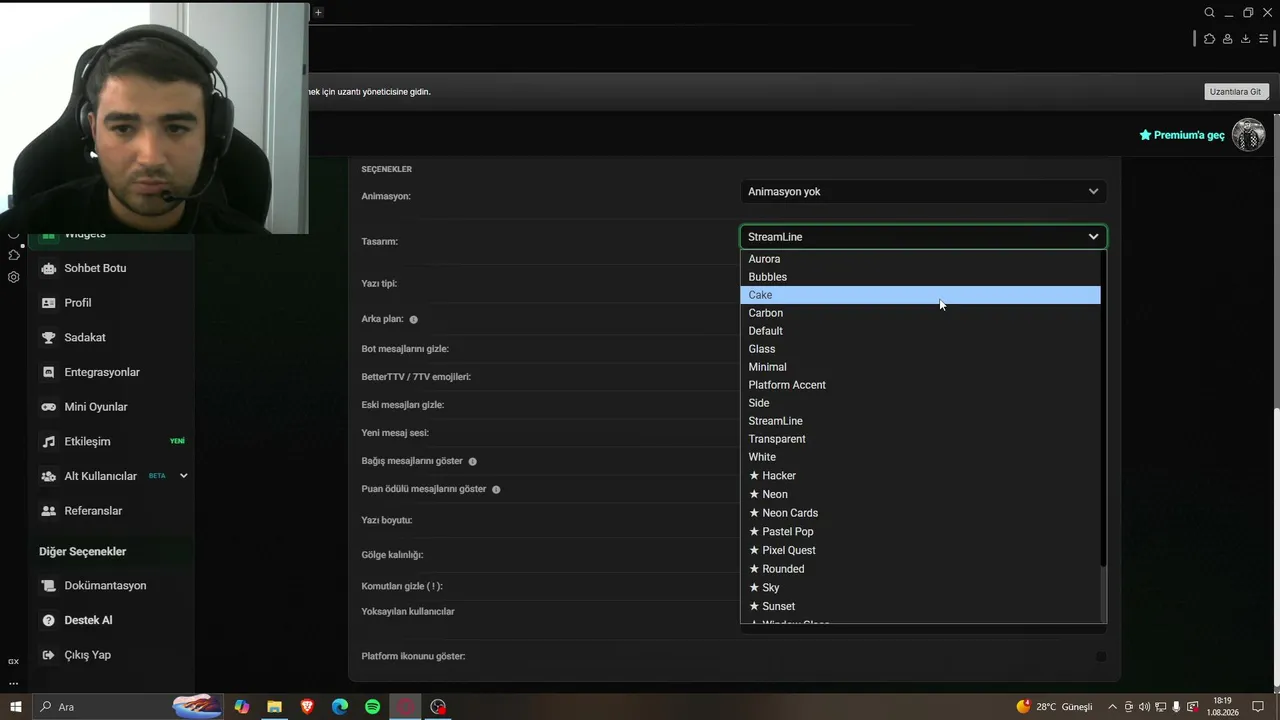1280x720 pixels.
Task: Open browser extensions puzzle icon in toolbar
Action: (1209, 39)
